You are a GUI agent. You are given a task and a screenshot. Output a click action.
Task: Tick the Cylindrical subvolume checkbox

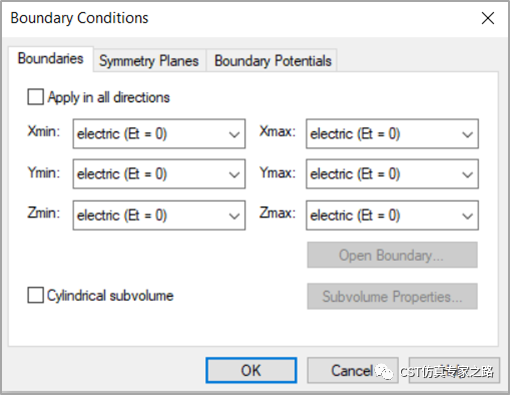(x=35, y=295)
